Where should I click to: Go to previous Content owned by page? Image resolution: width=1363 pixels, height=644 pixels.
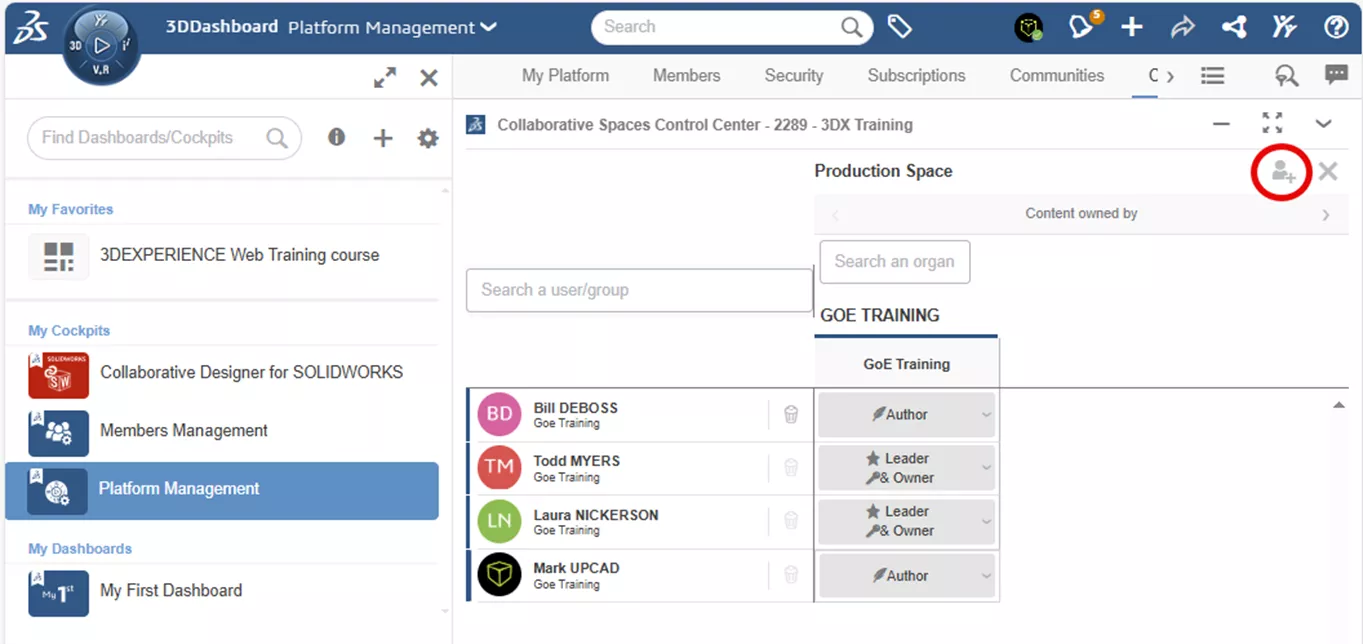tap(836, 214)
